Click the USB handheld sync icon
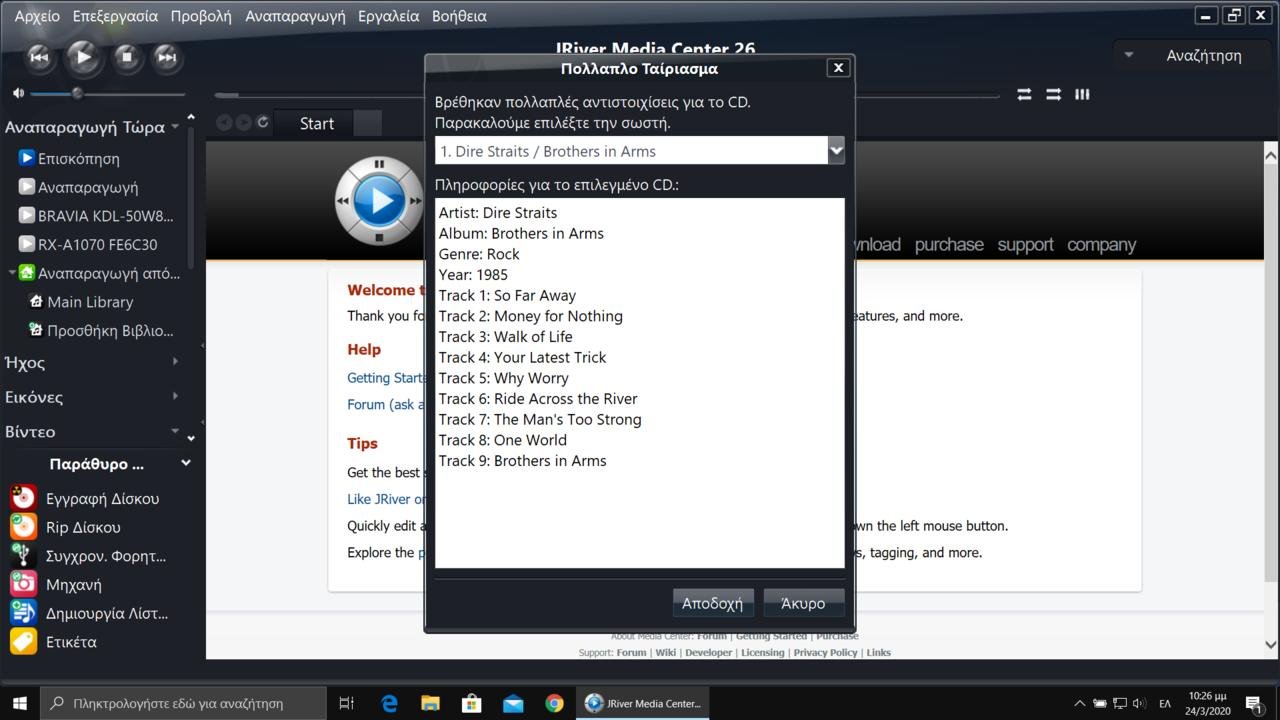Viewport: 1280px width, 720px height. point(23,556)
